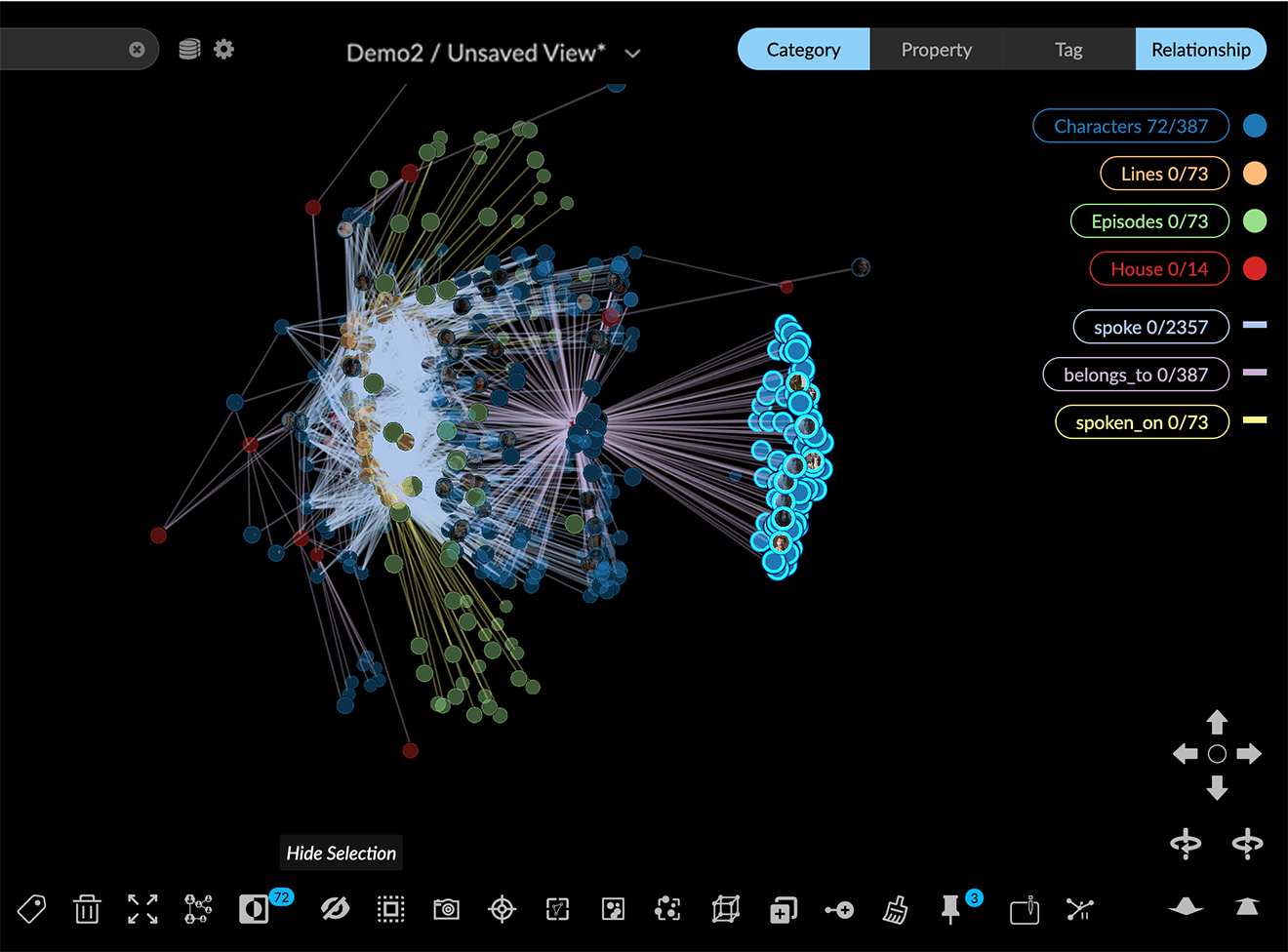Open the database stack icon
This screenshot has width=1288, height=952.
click(189, 49)
